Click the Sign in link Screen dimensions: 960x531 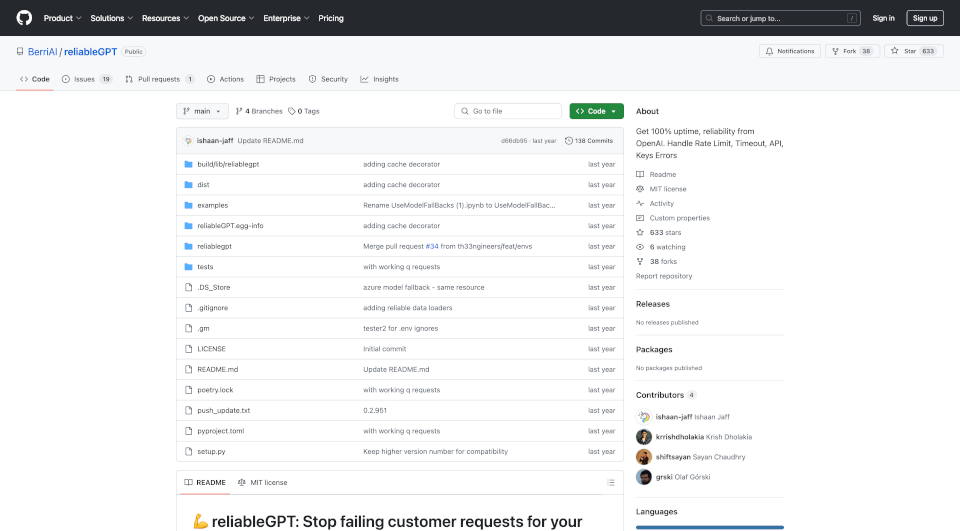[883, 18]
